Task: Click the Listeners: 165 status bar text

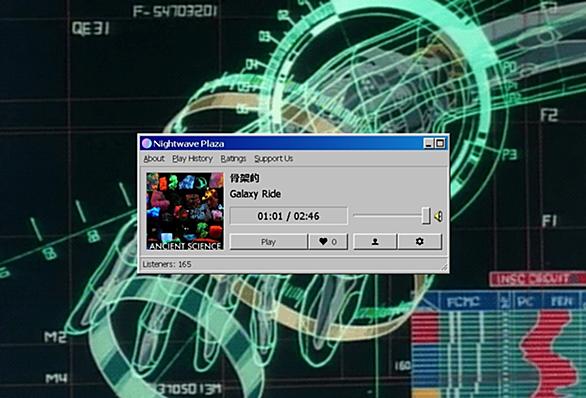Action: 167,264
